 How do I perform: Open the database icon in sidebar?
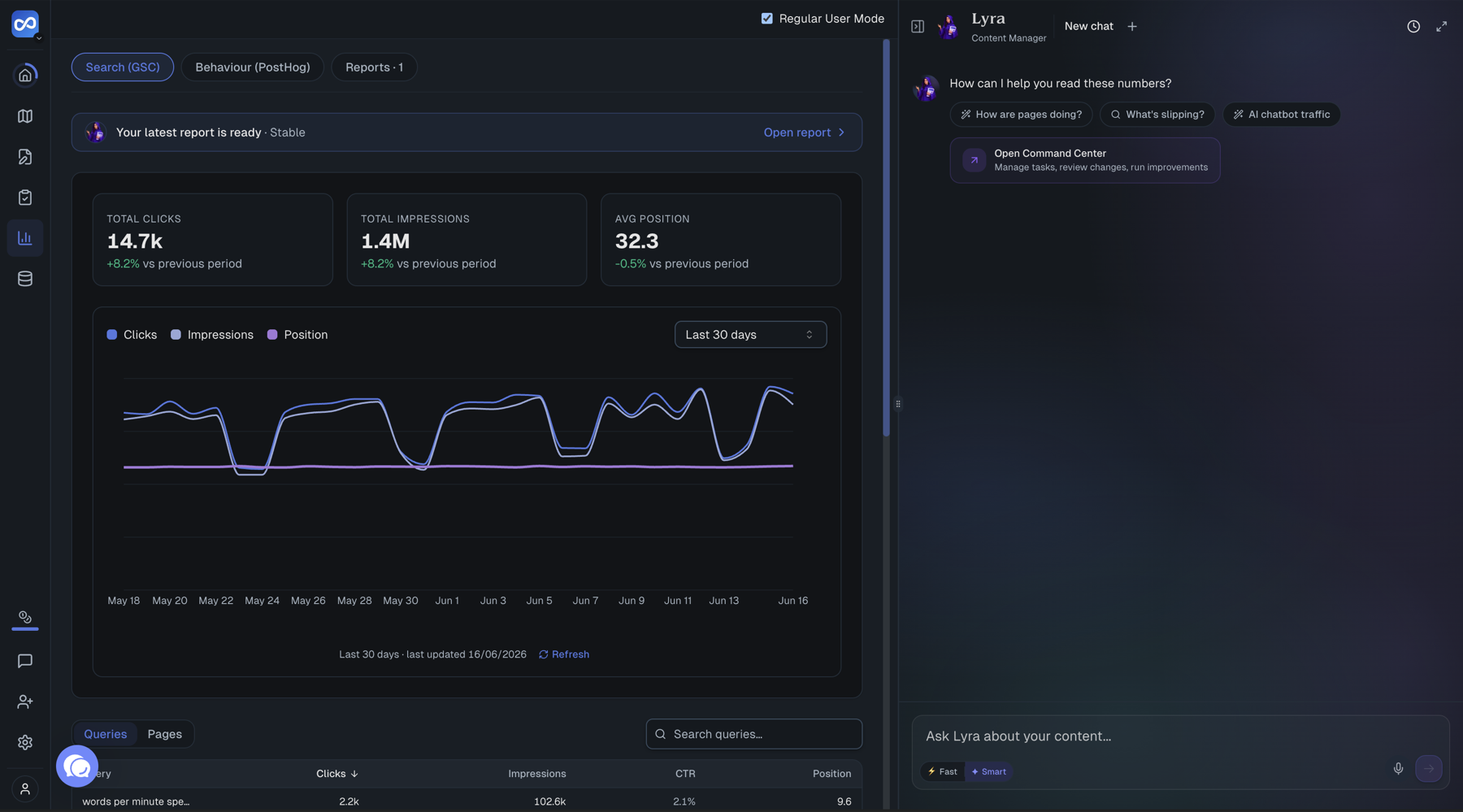(25, 279)
